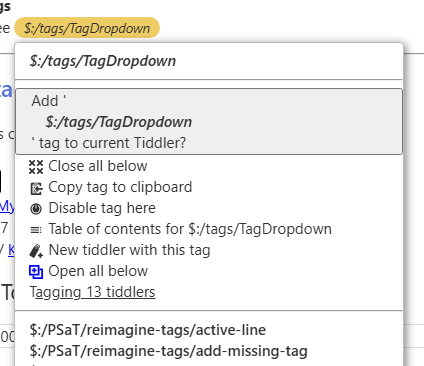Choose Copy tag to clipboard text

pos(120,187)
